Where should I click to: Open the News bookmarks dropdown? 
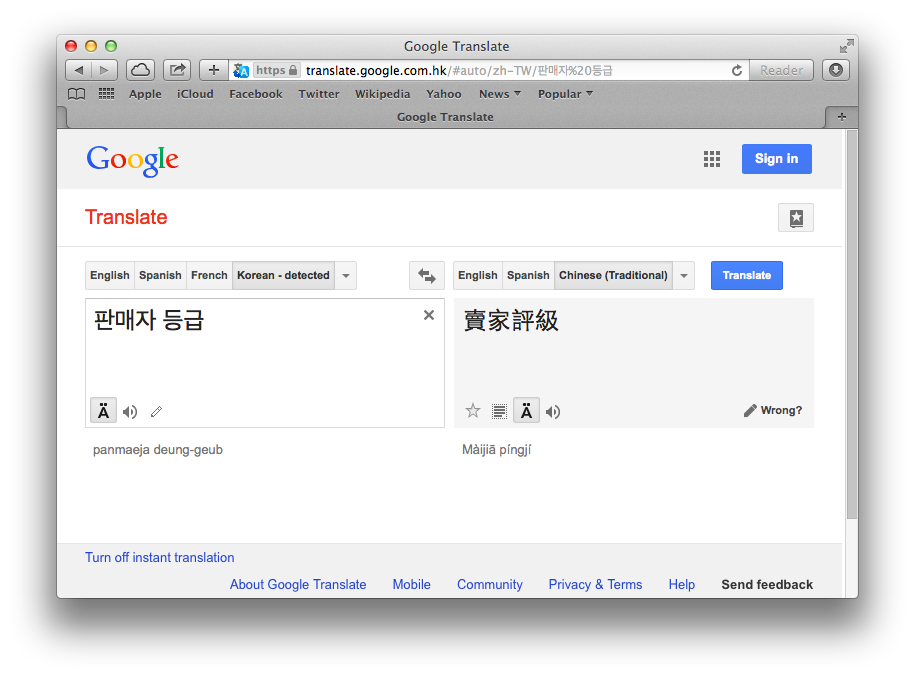coord(500,94)
